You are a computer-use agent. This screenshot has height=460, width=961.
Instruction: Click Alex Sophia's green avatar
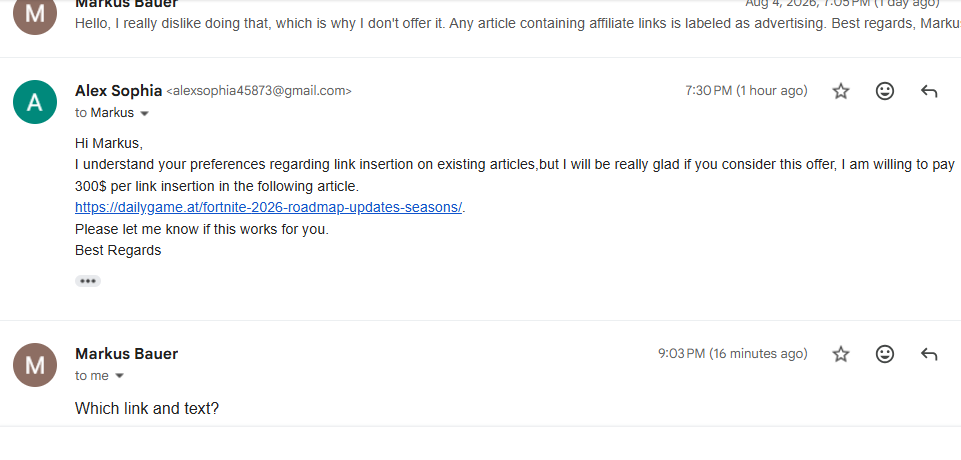pos(35,102)
